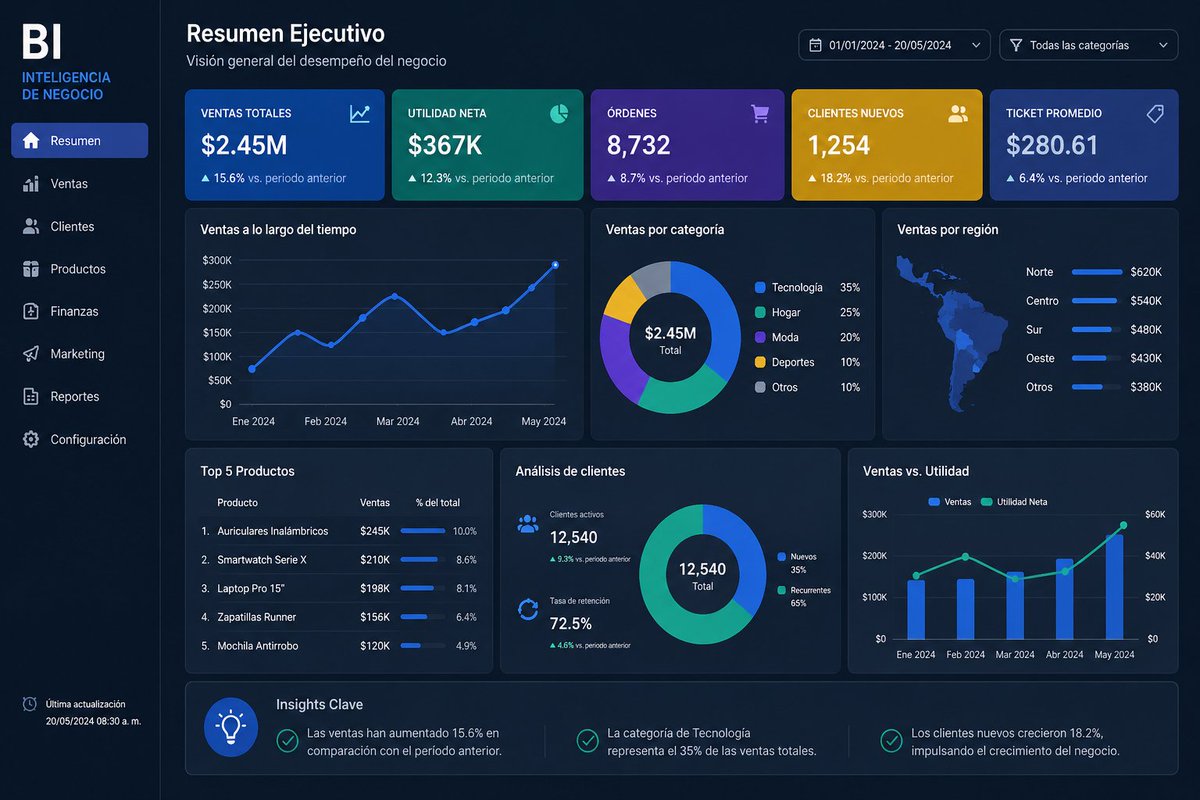This screenshot has height=800, width=1200.
Task: Click the funnel icon in the categories filter
Action: [1015, 44]
